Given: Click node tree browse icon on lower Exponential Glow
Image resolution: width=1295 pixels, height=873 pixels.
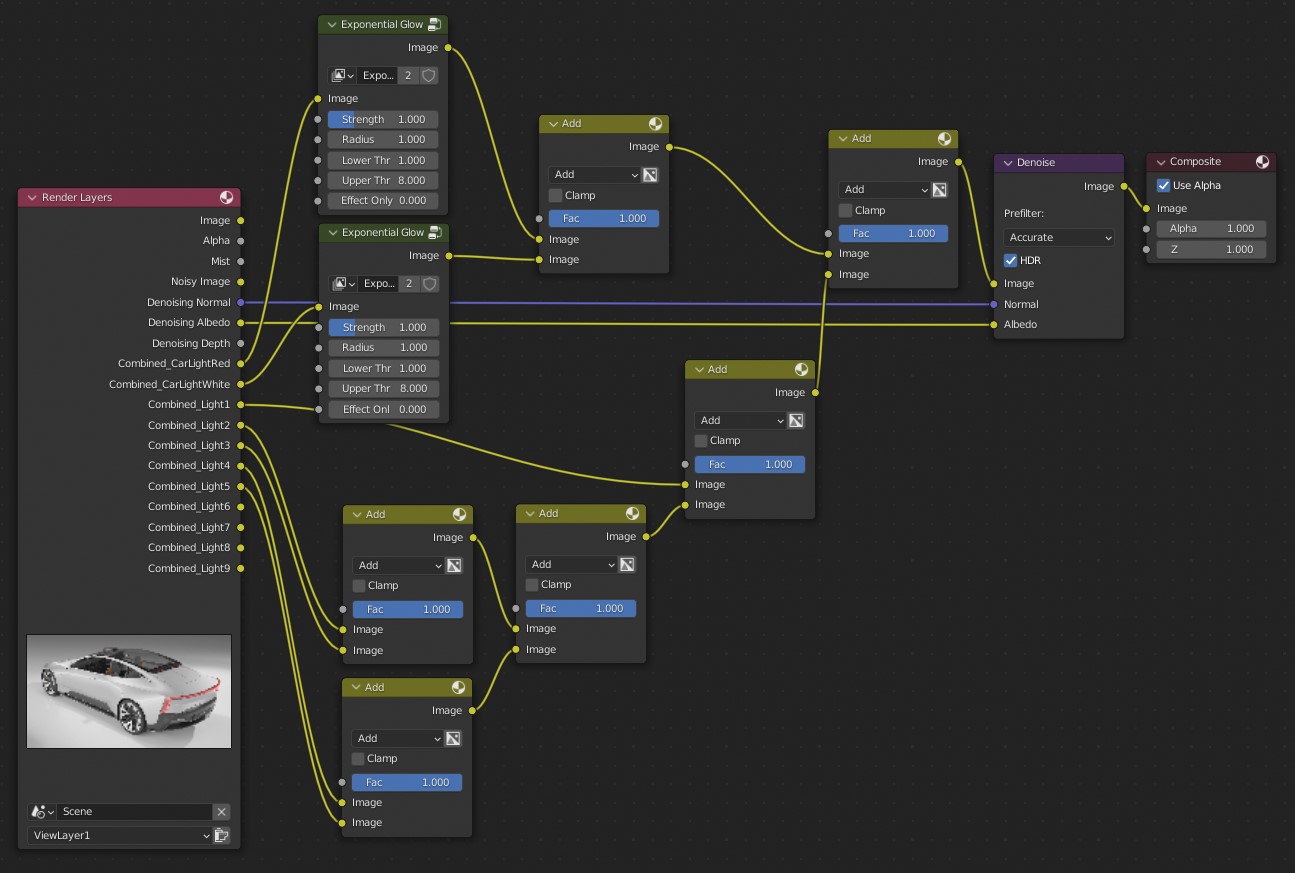Looking at the screenshot, I should (343, 283).
